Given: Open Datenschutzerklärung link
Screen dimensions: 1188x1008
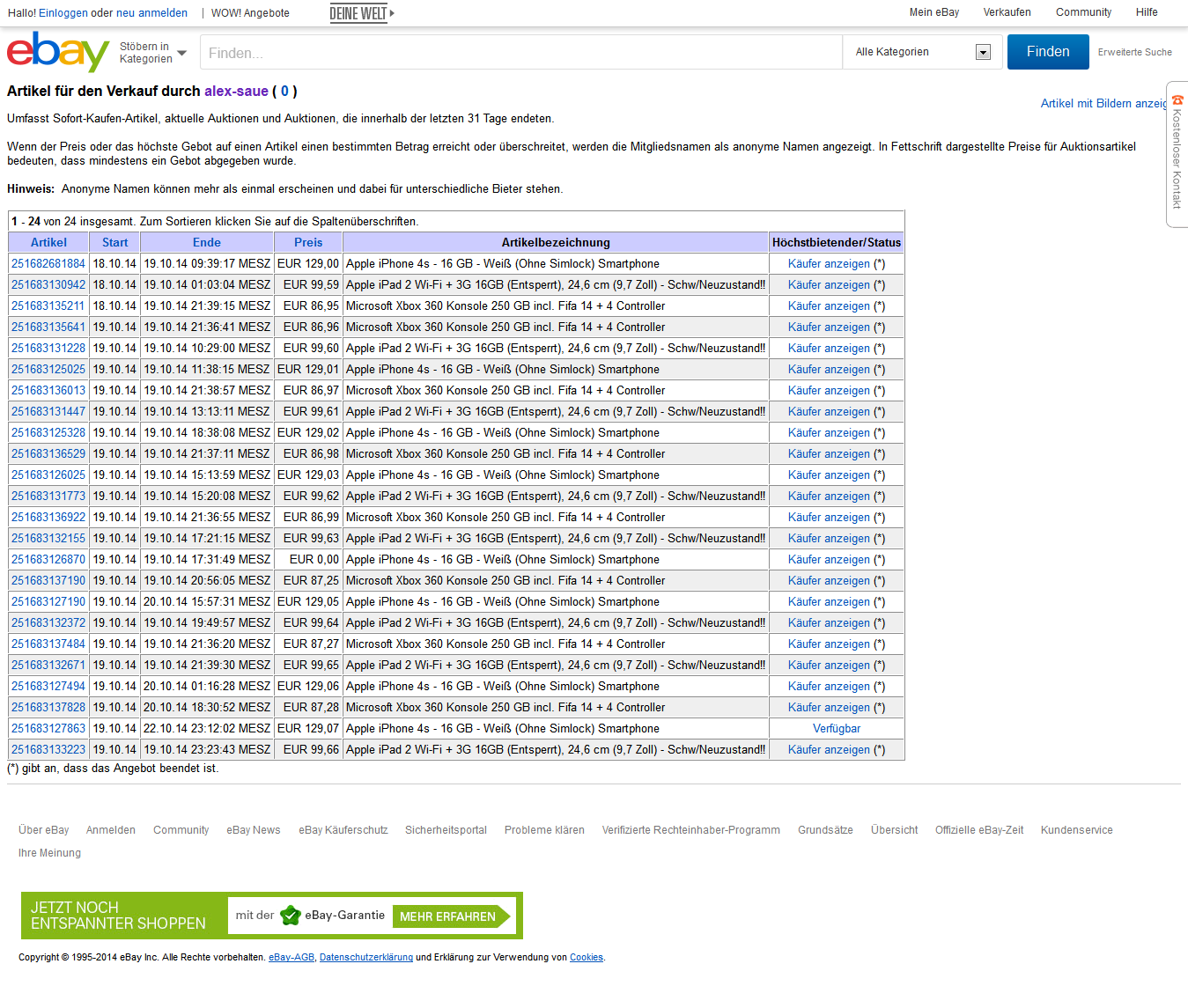Looking at the screenshot, I should tap(366, 958).
